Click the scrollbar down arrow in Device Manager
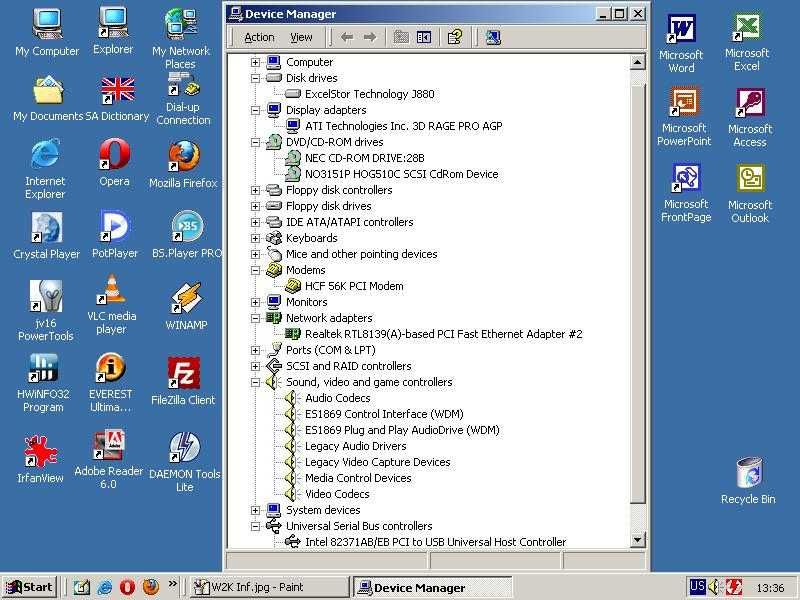Viewport: 800px width, 600px height. pyautogui.click(x=637, y=539)
